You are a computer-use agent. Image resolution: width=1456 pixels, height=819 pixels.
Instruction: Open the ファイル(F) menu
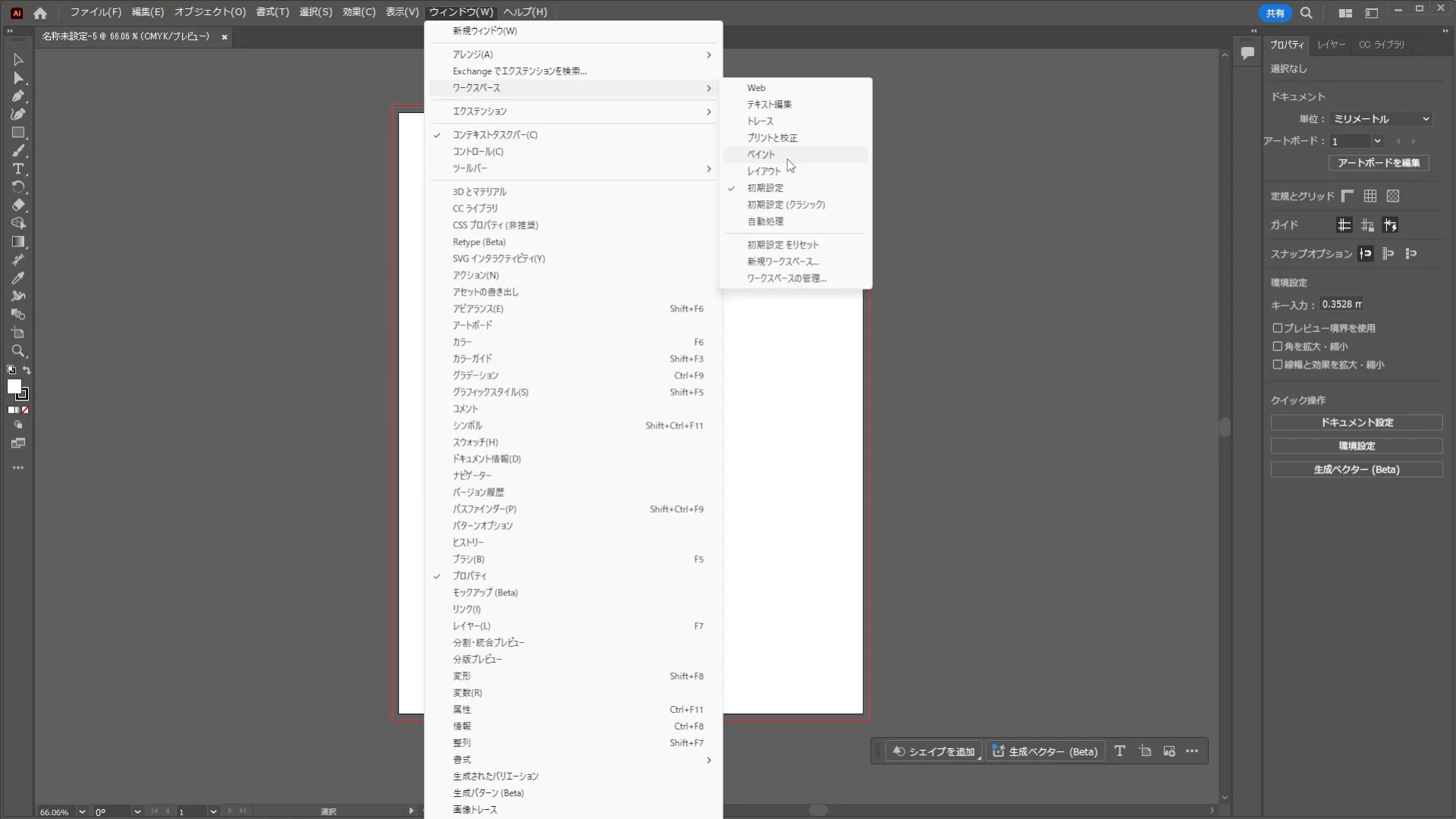96,12
